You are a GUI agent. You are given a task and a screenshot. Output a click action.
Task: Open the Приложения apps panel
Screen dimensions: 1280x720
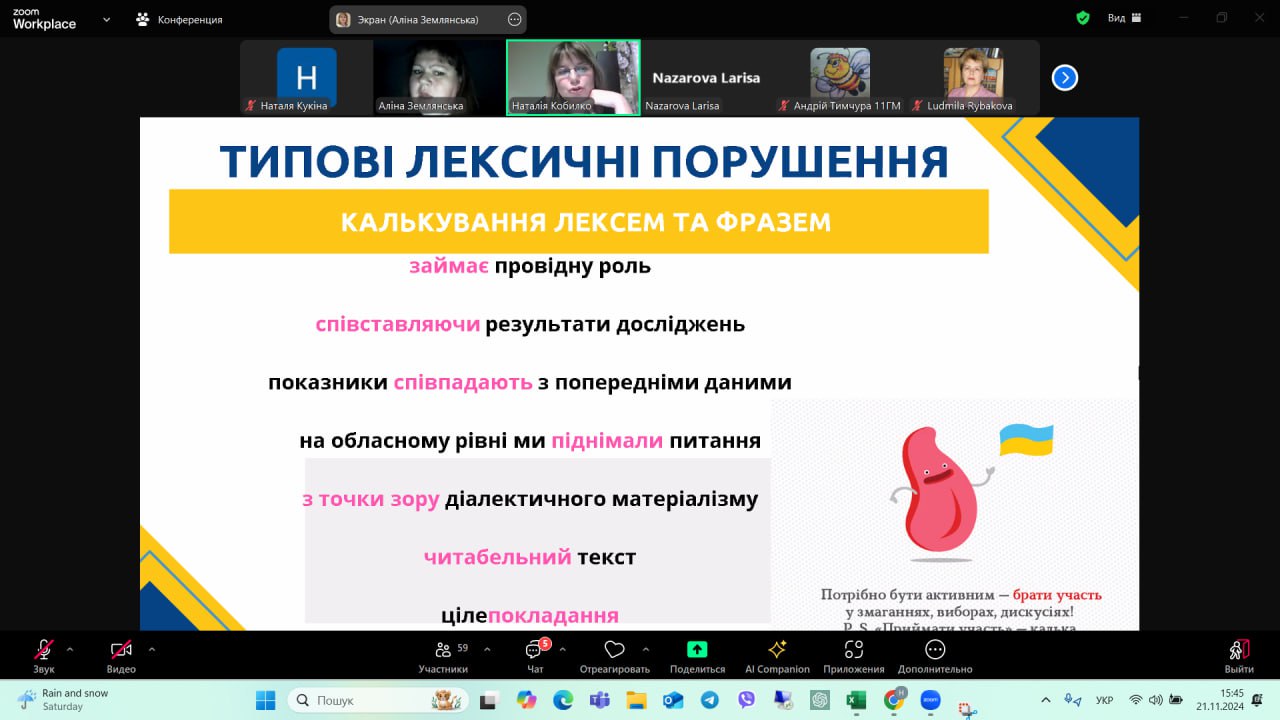coord(854,656)
